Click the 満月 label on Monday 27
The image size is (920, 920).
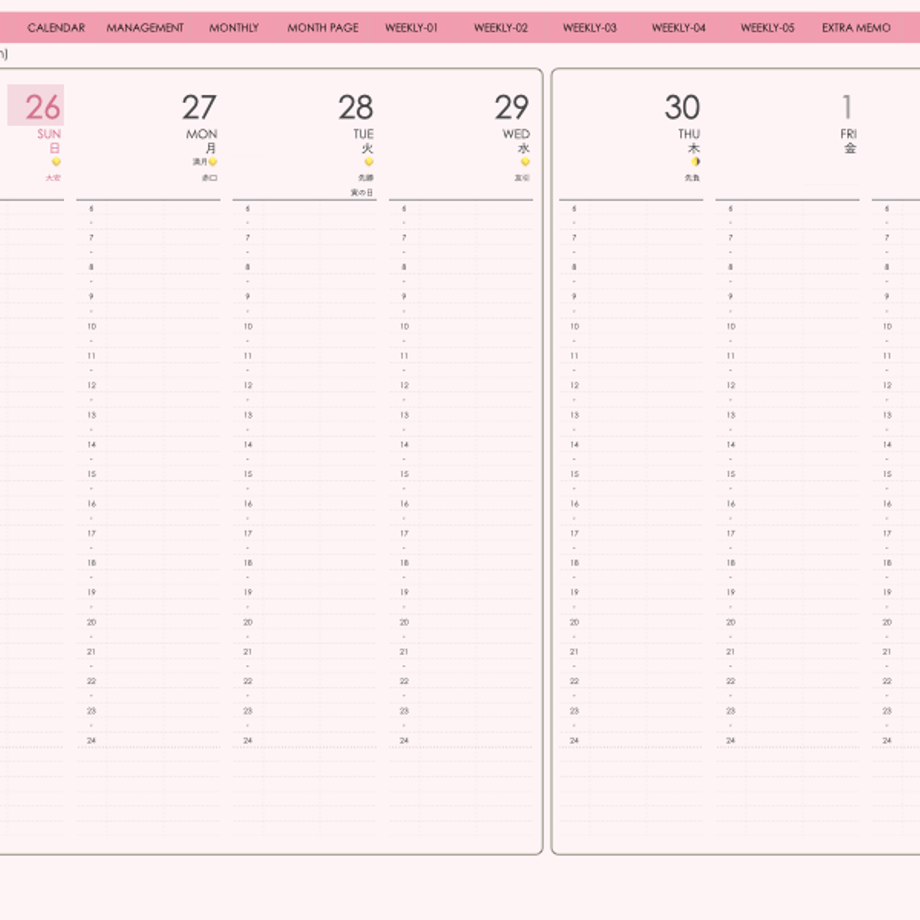pos(200,161)
